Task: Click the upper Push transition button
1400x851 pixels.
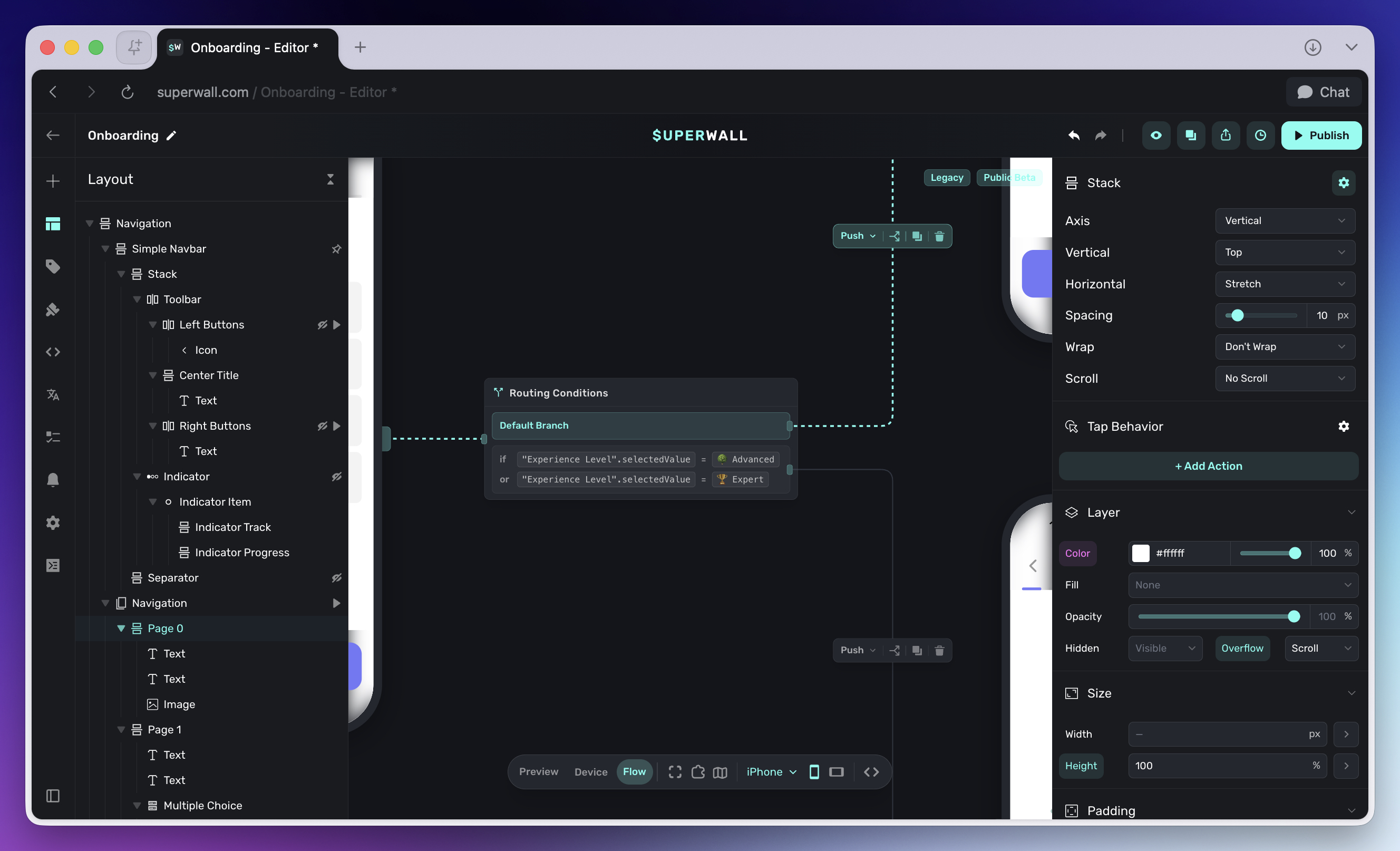Action: [858, 236]
